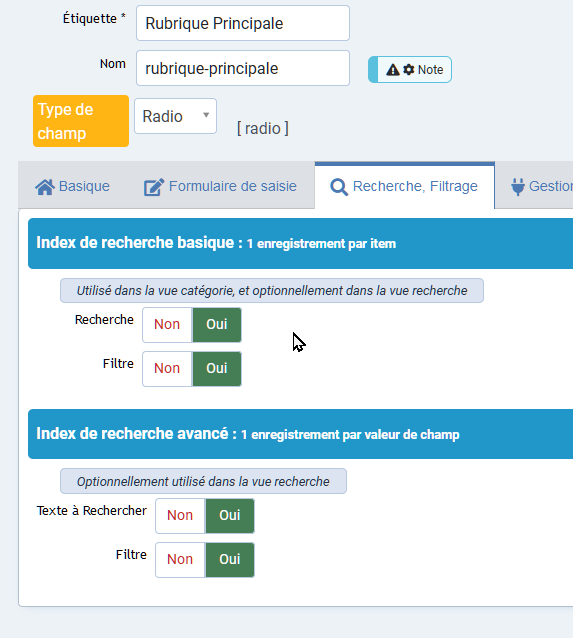Click the Nom field rubrique-principale
This screenshot has width=573, height=638.
point(243,68)
